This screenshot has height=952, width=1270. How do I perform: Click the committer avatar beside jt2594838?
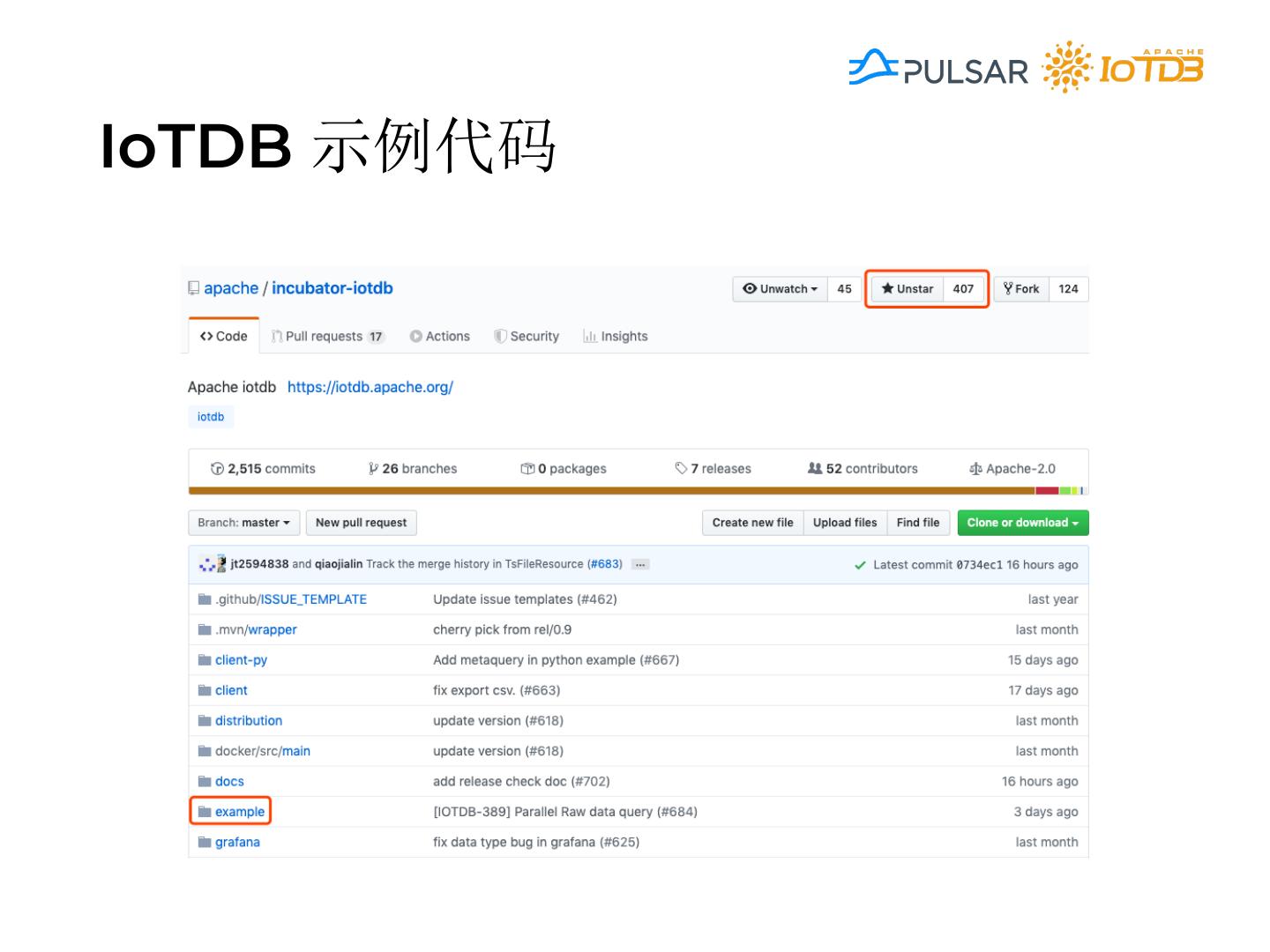[x=213, y=564]
